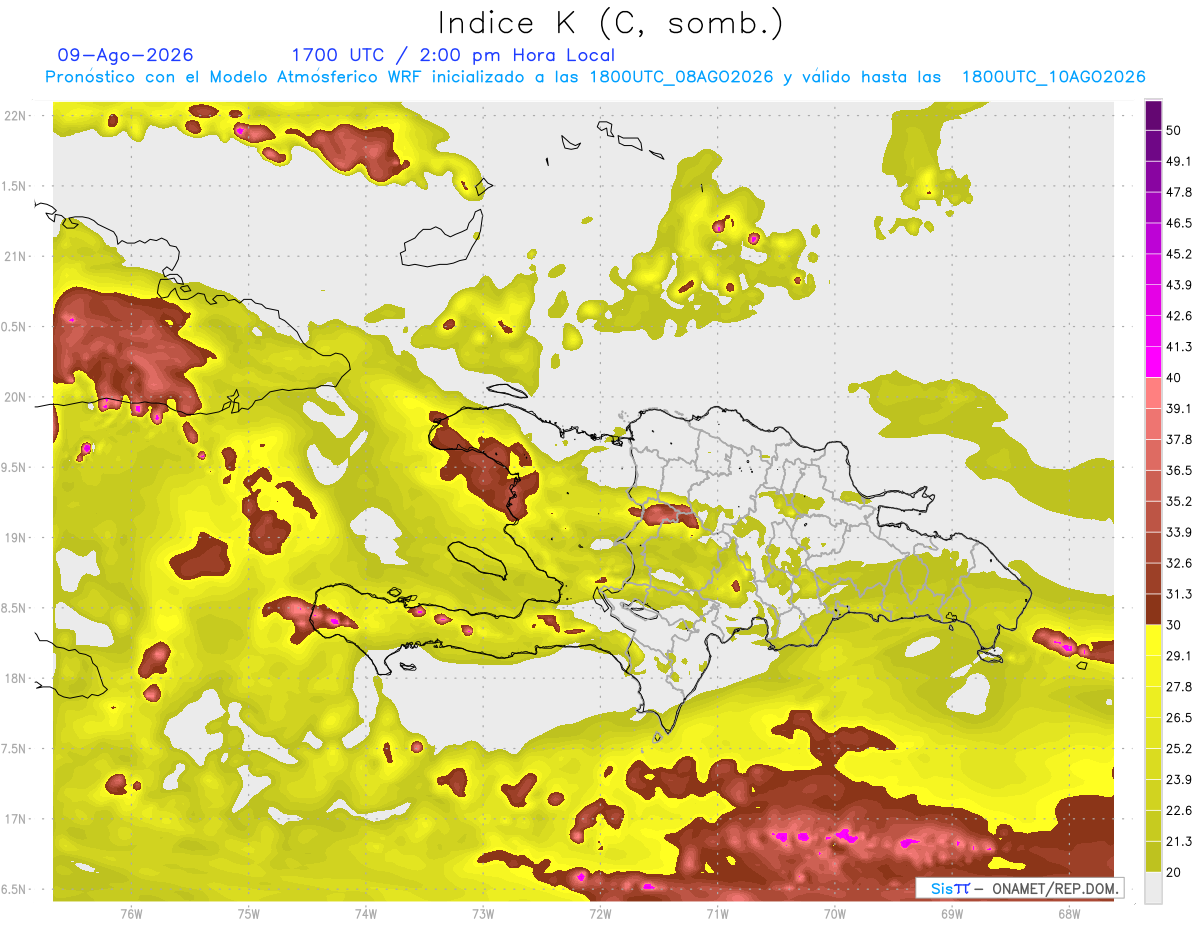The image size is (1200, 927).
Task: Click the "19N" latitude axis label
Action: [x=15, y=538]
